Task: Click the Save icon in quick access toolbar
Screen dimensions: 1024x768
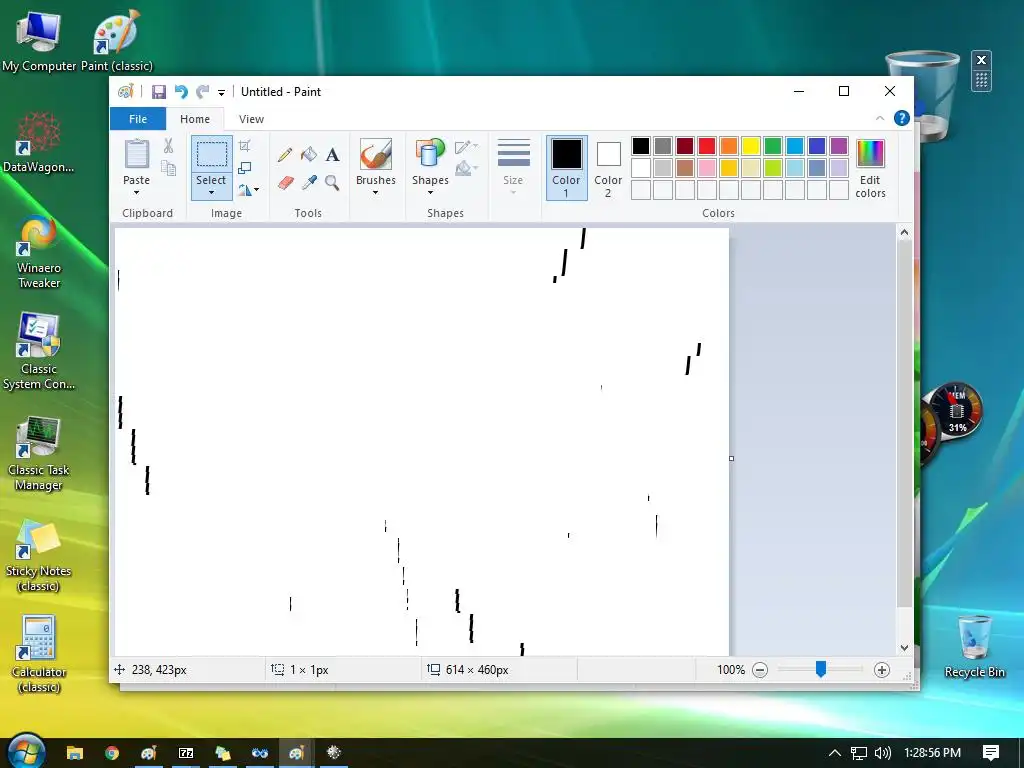Action: point(159,91)
